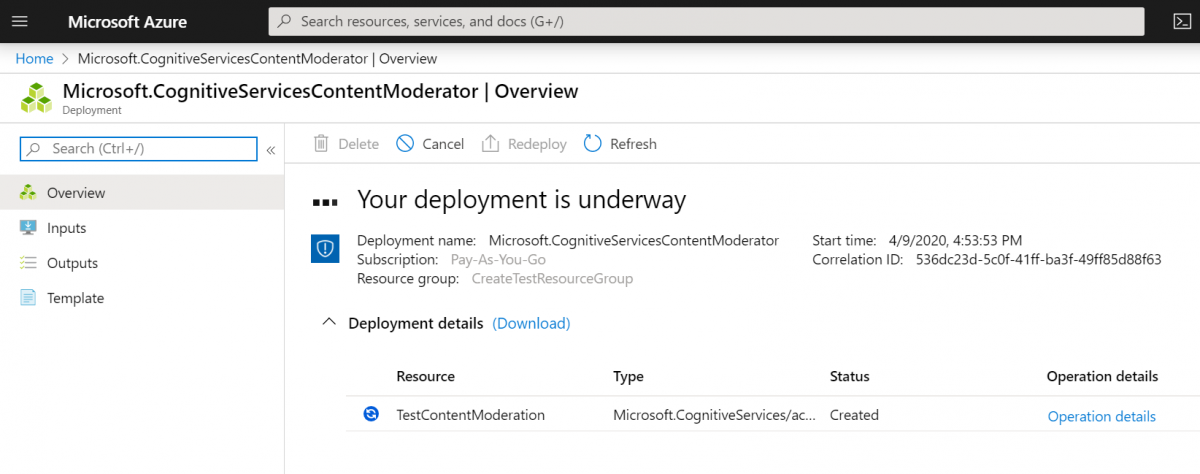1200x474 pixels.
Task: Click the Refresh icon in toolbar
Action: [x=593, y=143]
